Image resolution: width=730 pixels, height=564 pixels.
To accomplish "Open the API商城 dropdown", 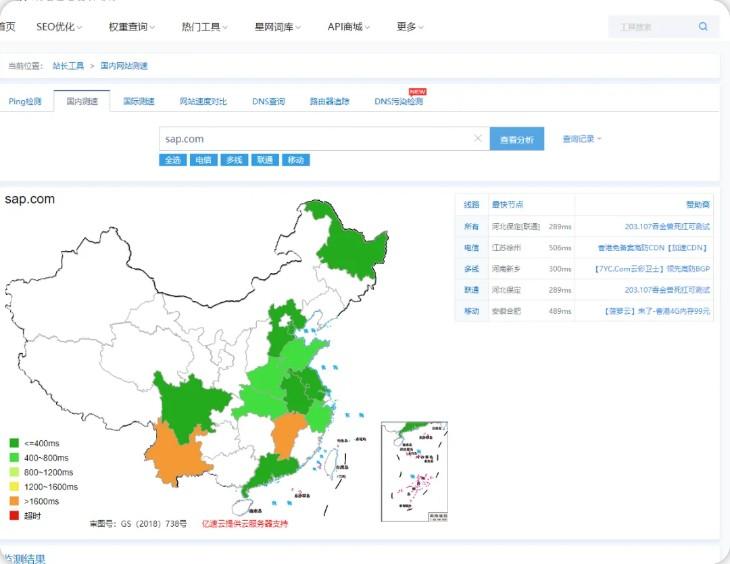I will pyautogui.click(x=348, y=27).
